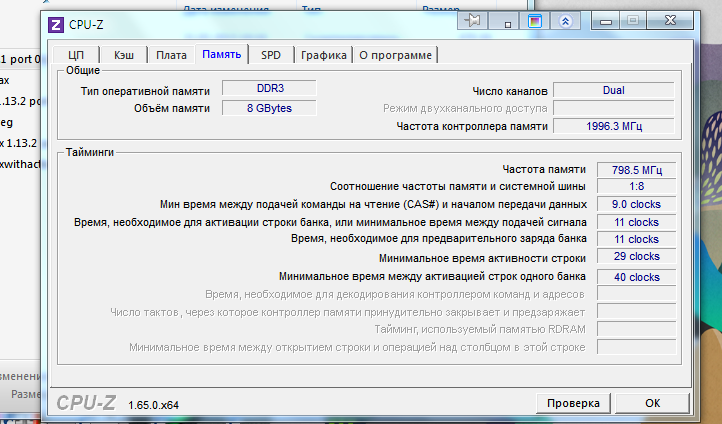Image resolution: width=722 pixels, height=424 pixels.
Task: Click the 29 clocks value
Action: tap(636, 256)
